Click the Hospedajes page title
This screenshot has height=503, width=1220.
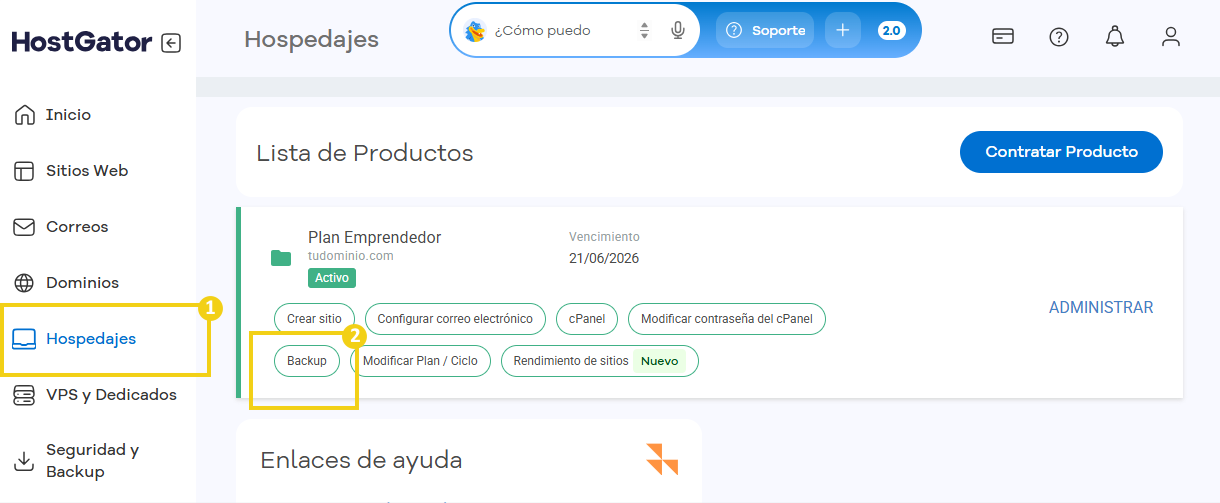tap(312, 40)
